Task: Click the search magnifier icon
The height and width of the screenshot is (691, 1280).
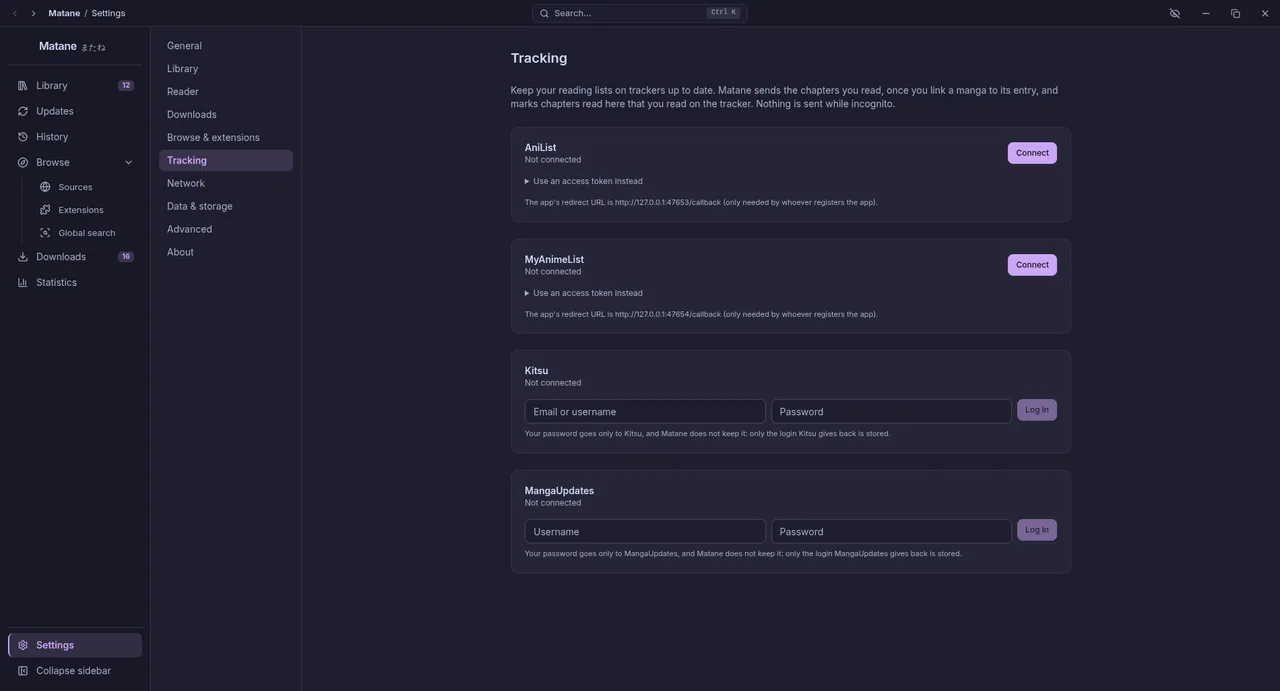Action: (544, 13)
